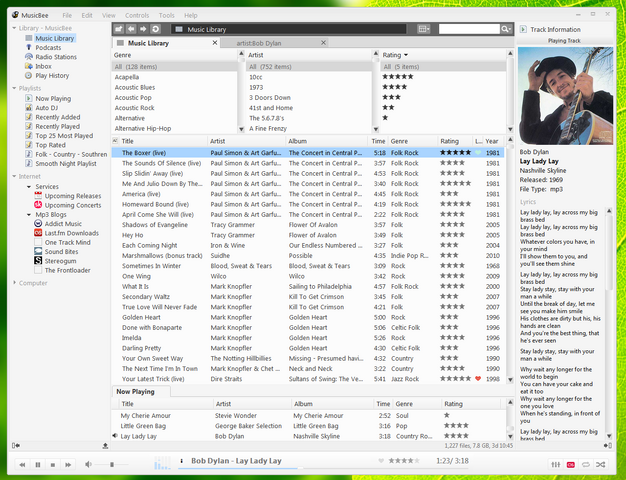This screenshot has width=626, height=480.
Task: Expand the Computer section
Action: (14, 283)
